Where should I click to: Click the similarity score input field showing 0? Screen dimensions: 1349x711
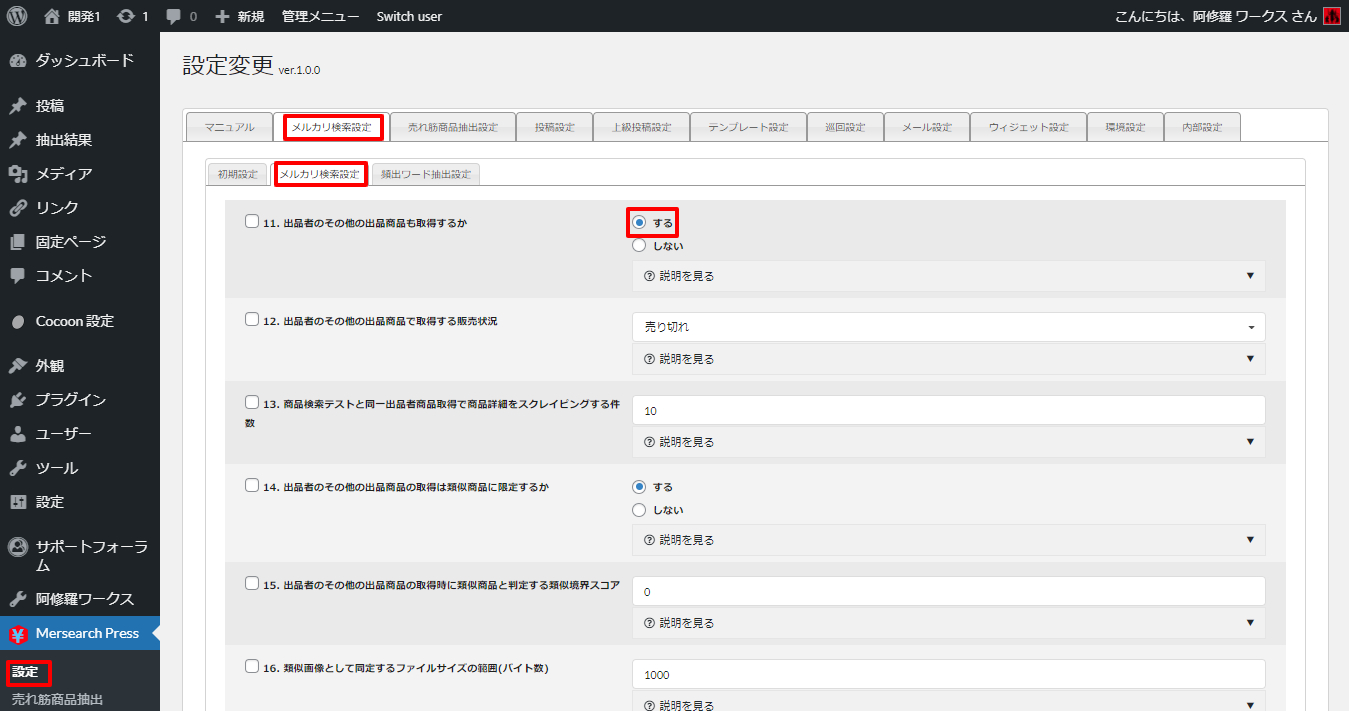coord(948,591)
